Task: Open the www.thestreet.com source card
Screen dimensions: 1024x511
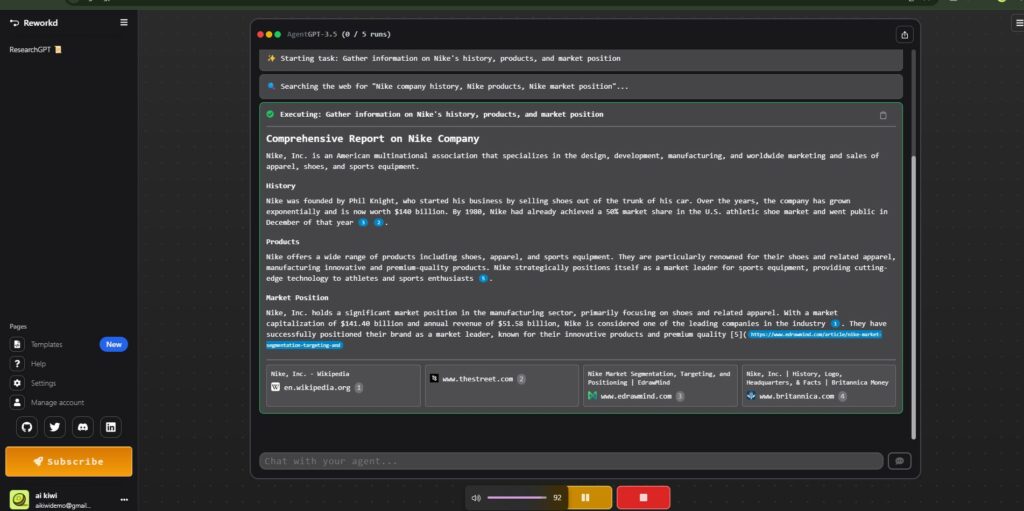Action: (502, 386)
